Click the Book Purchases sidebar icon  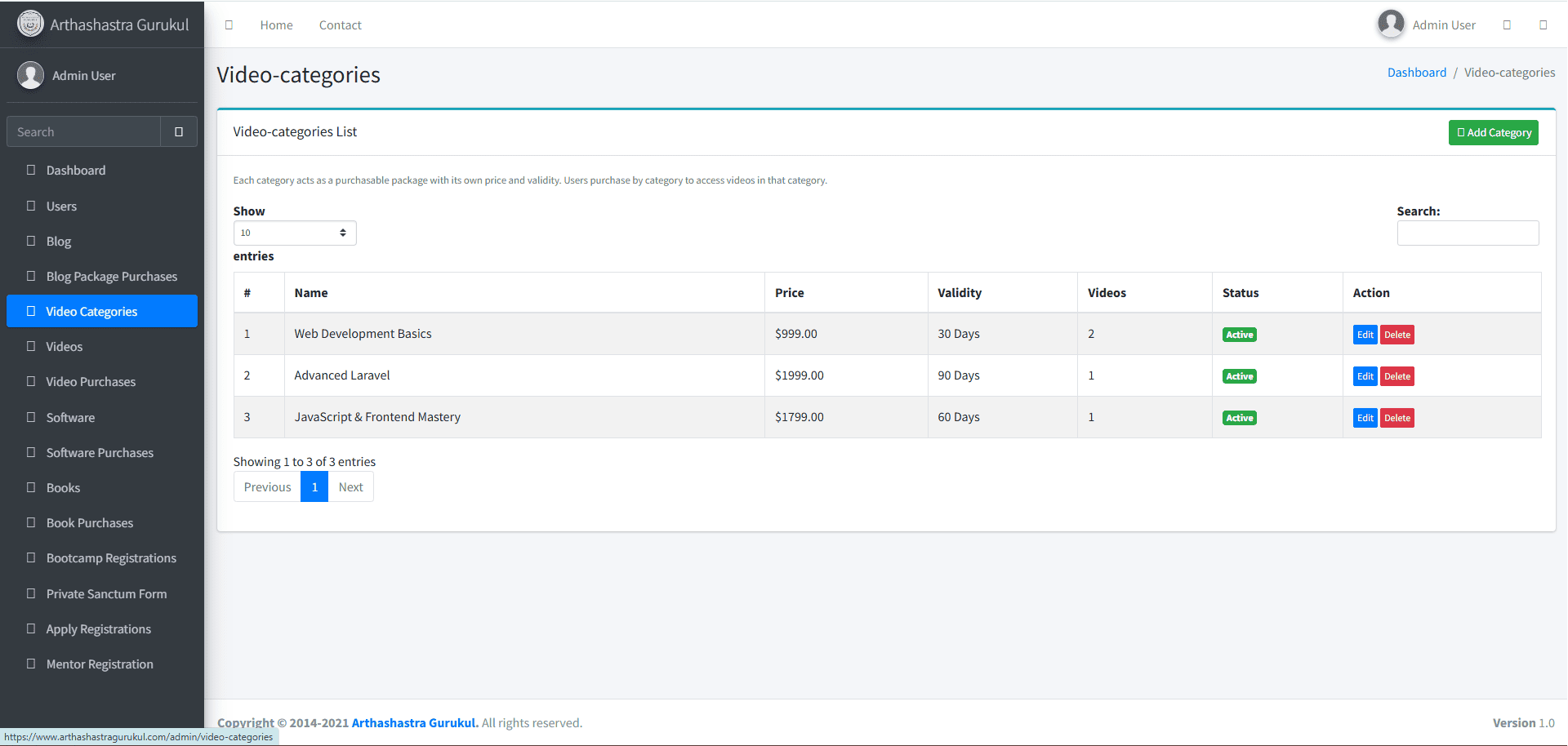[x=31, y=522]
